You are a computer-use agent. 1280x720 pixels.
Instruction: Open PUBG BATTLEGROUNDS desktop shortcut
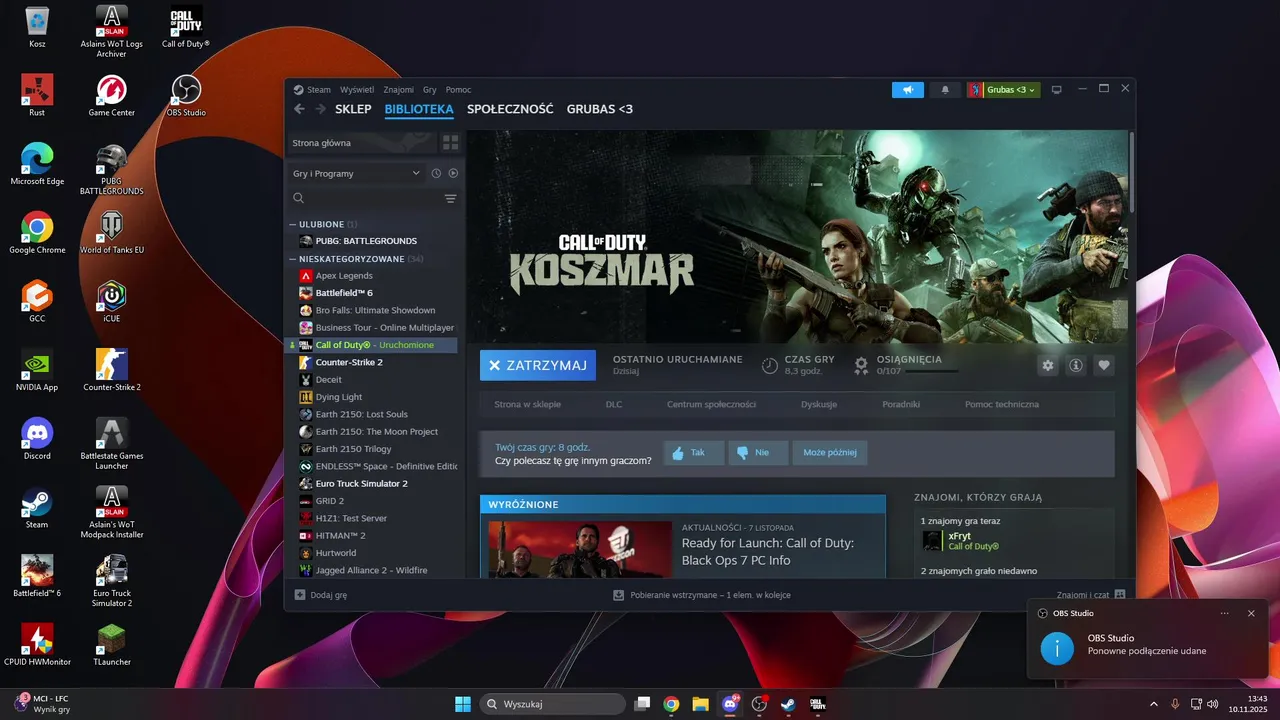111,168
